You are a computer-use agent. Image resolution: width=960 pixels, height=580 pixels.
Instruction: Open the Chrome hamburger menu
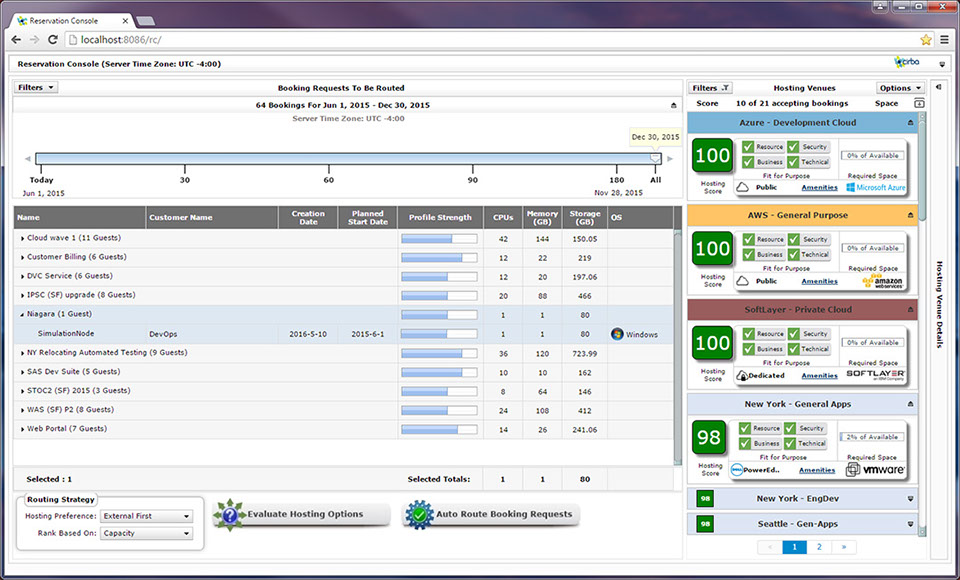[945, 39]
